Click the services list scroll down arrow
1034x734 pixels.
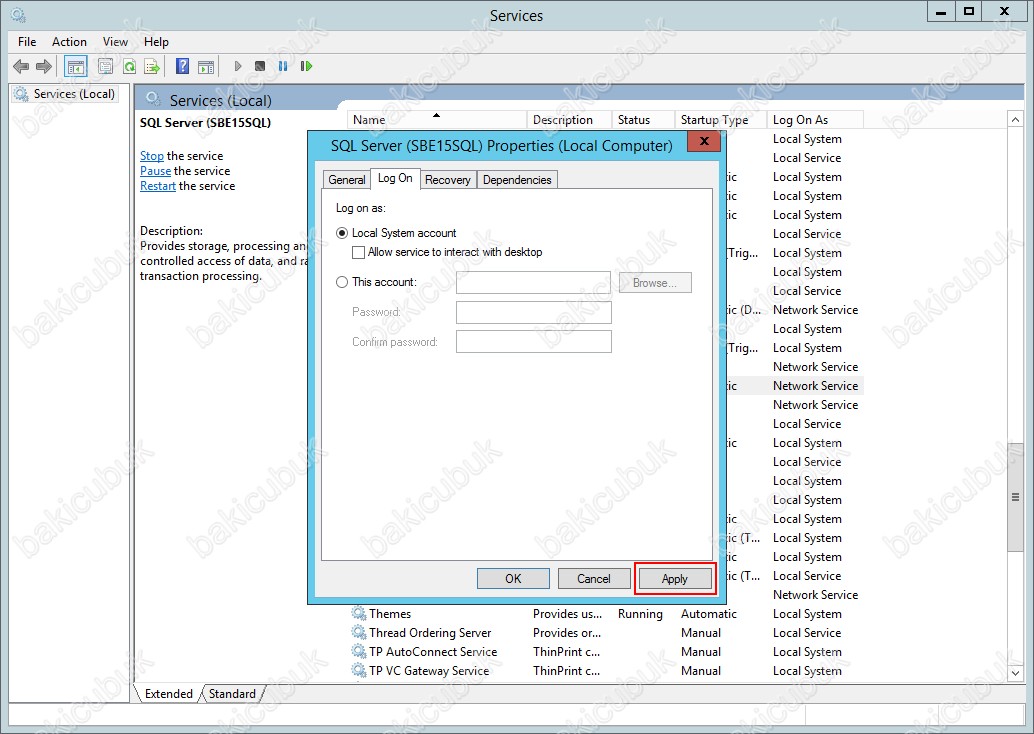pyautogui.click(x=1015, y=673)
